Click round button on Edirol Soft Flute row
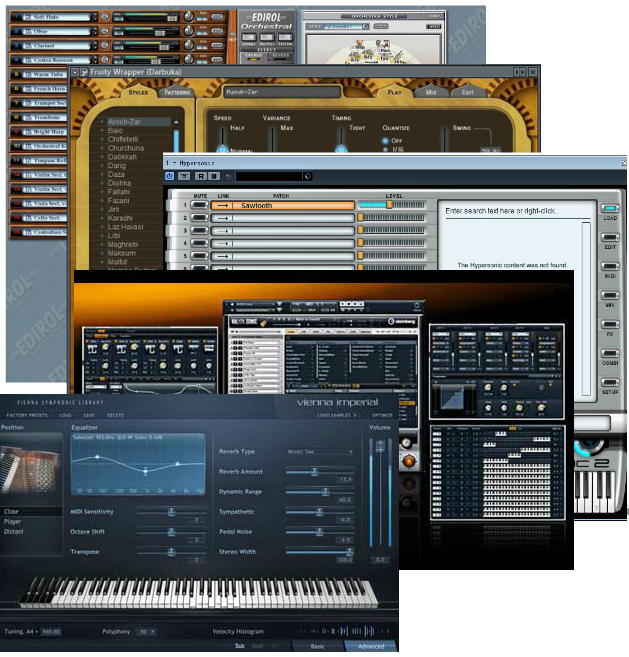The image size is (629, 657). pyautogui.click(x=105, y=16)
